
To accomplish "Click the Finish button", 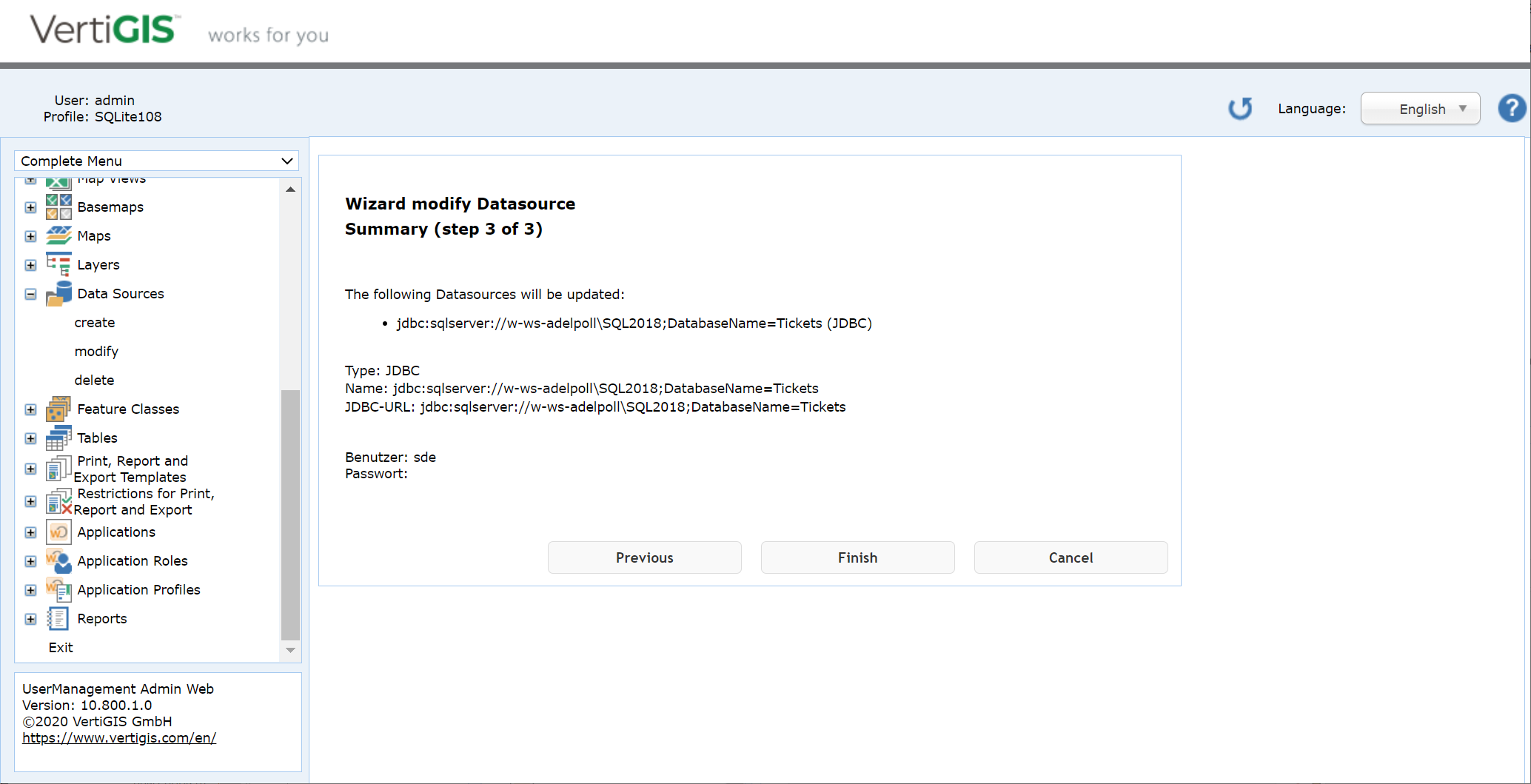I will 857,557.
